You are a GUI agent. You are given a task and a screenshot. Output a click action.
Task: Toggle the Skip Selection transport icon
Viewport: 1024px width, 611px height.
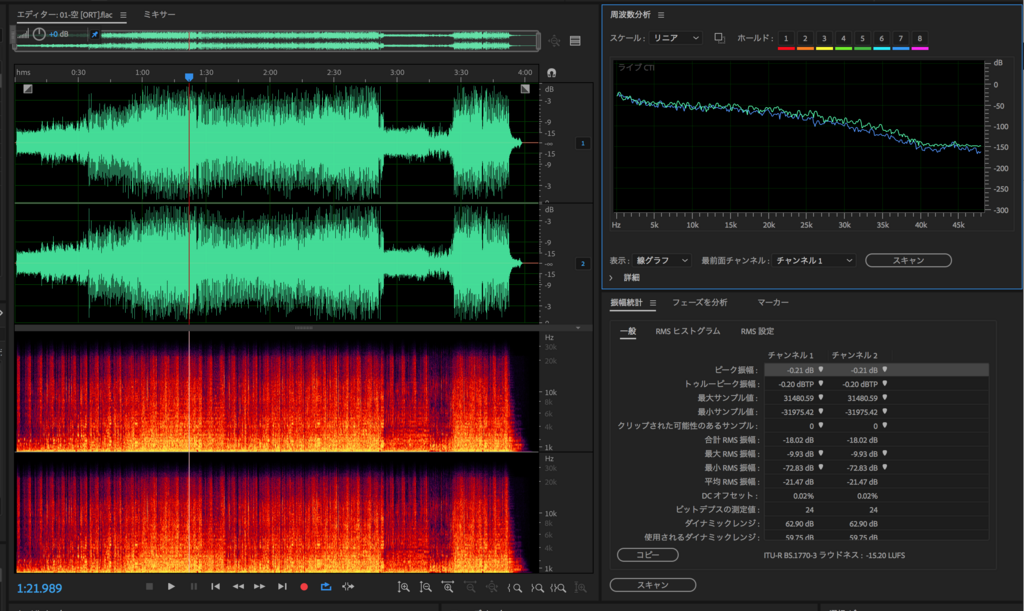(348, 587)
